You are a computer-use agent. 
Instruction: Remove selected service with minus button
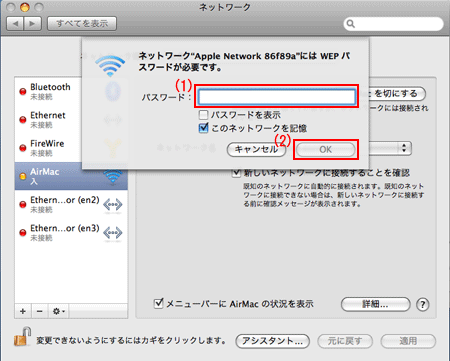(x=40, y=311)
